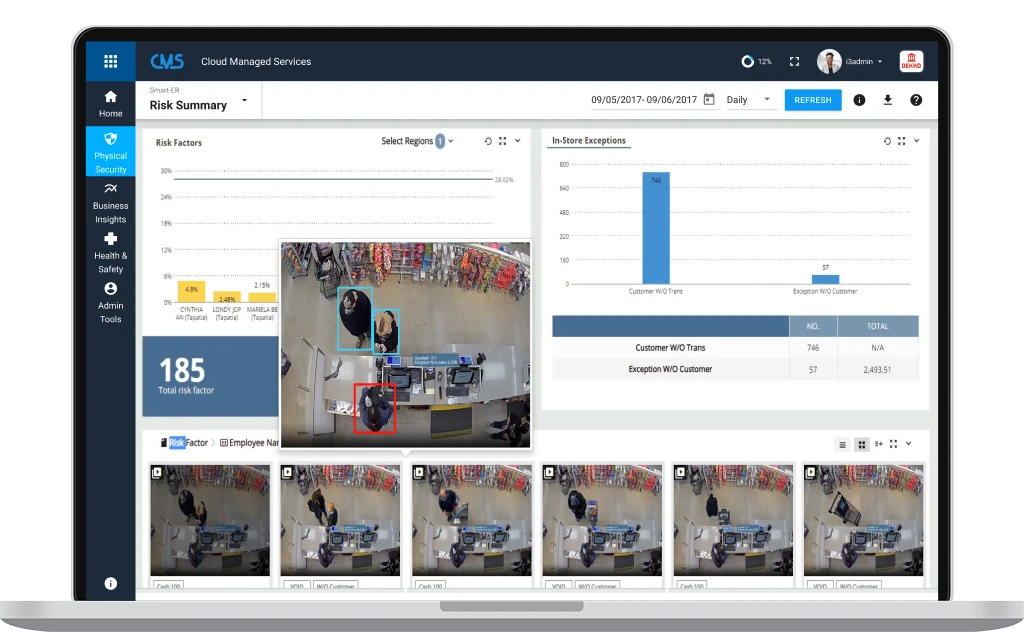Open the Daily interval dropdown
The height and width of the screenshot is (632, 1024).
point(749,100)
